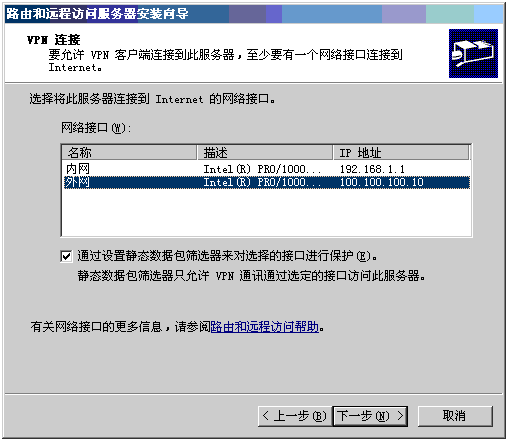Open 路由和远程访问帮助 help link
Image resolution: width=508 pixels, height=441 pixels.
[265, 327]
